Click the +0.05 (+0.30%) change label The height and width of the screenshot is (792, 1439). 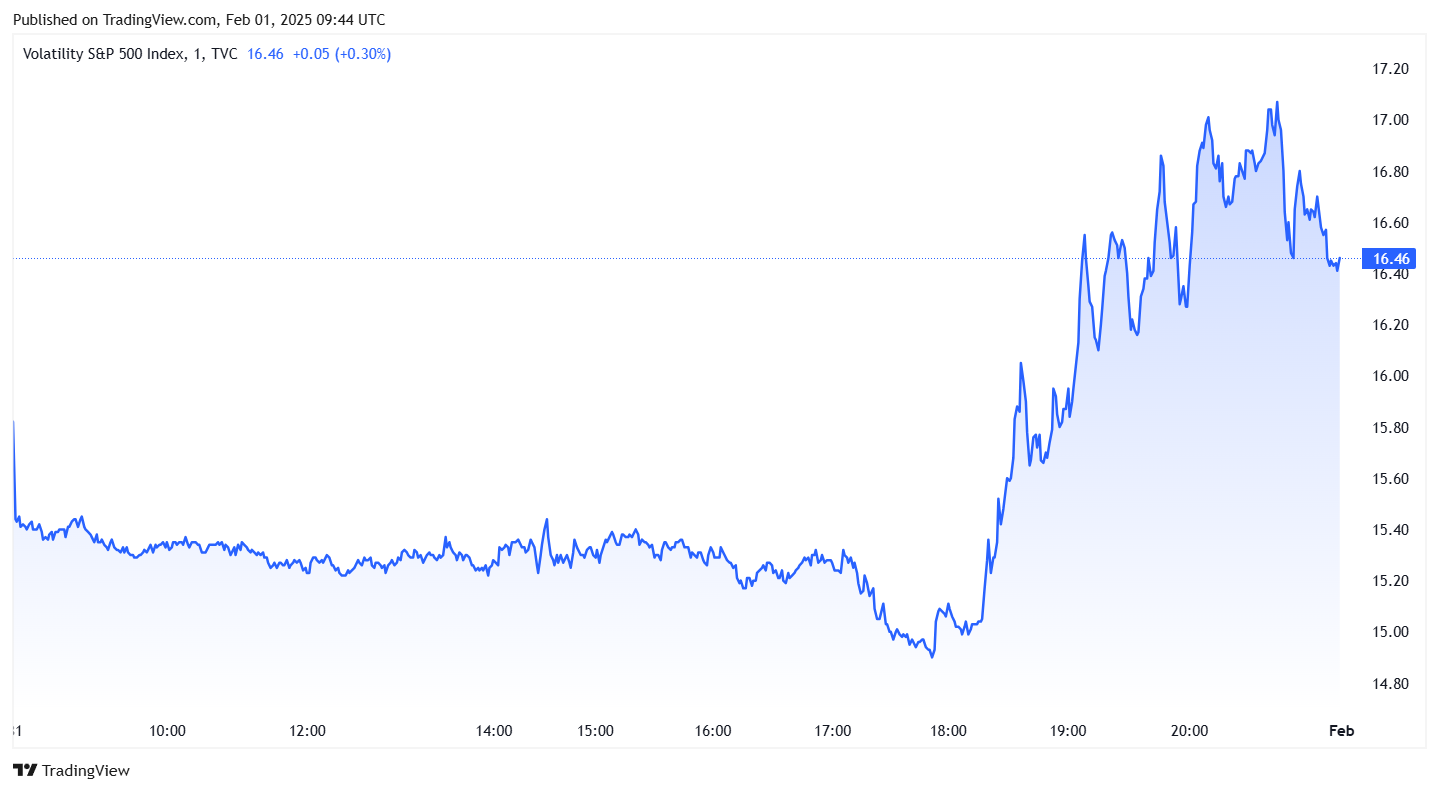pos(341,54)
